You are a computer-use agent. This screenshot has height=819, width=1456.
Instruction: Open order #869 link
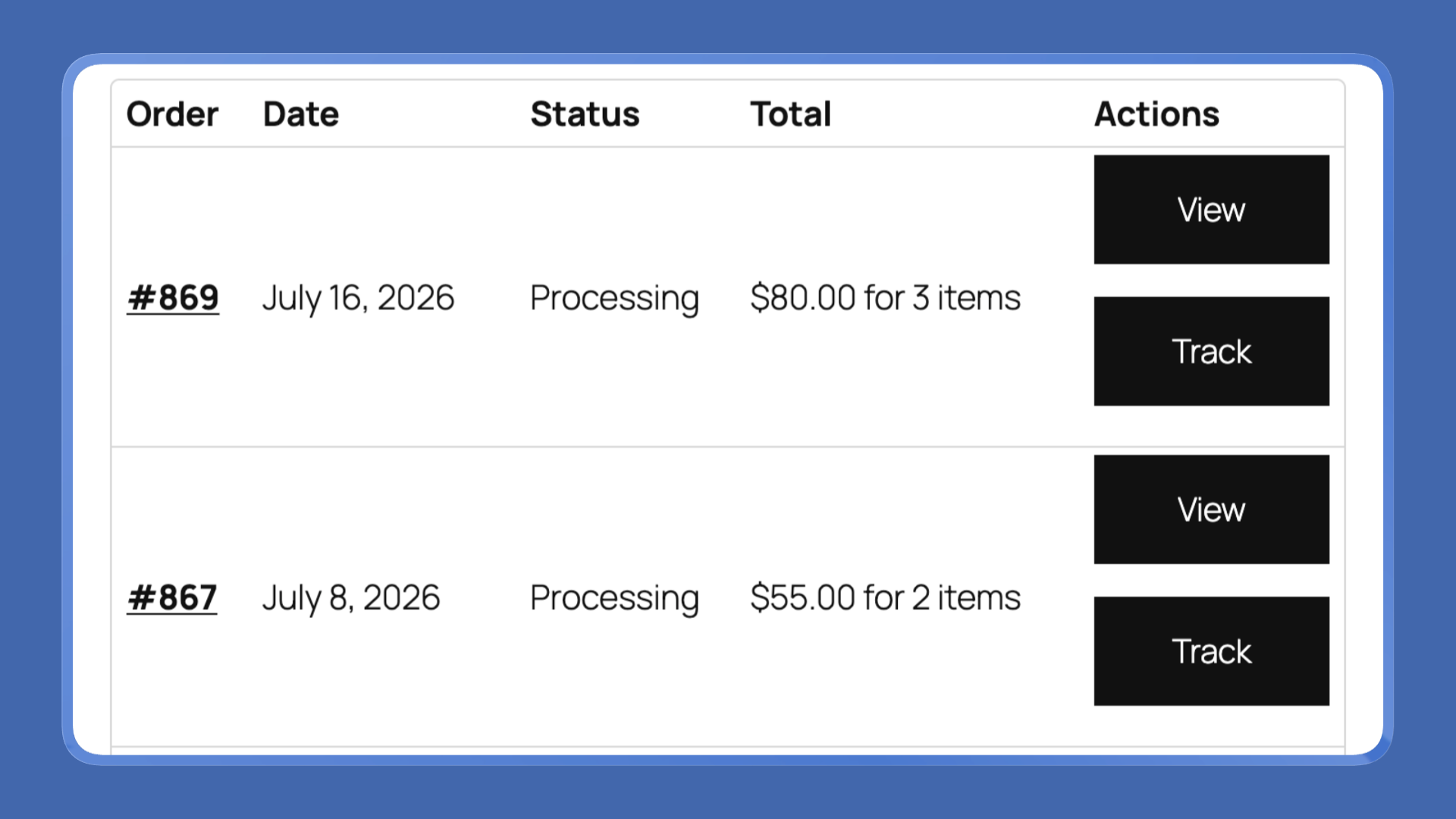tap(173, 297)
